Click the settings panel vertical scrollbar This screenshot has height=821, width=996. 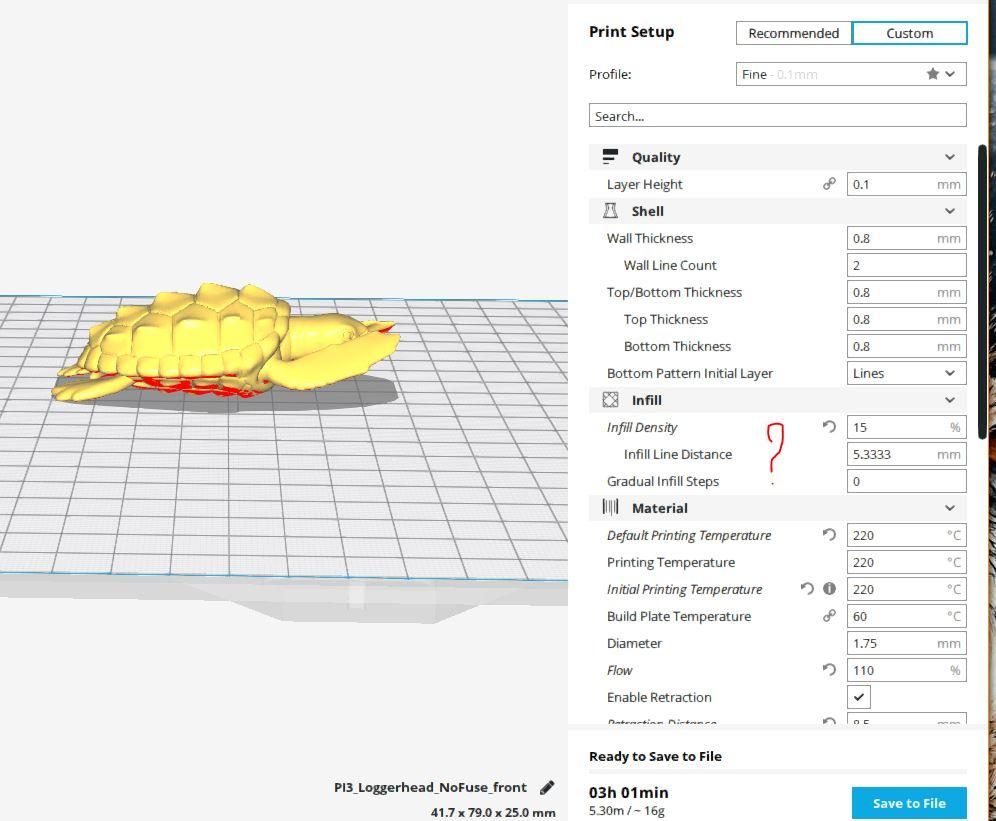983,292
